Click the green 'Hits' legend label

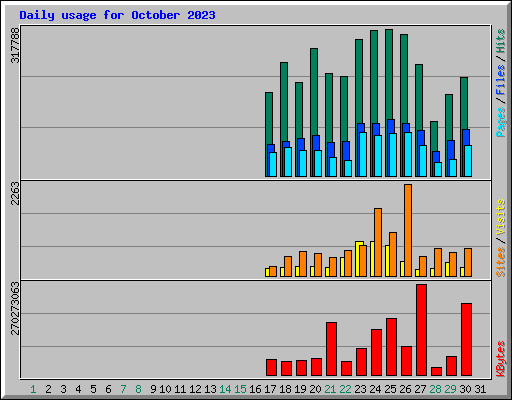[x=501, y=41]
